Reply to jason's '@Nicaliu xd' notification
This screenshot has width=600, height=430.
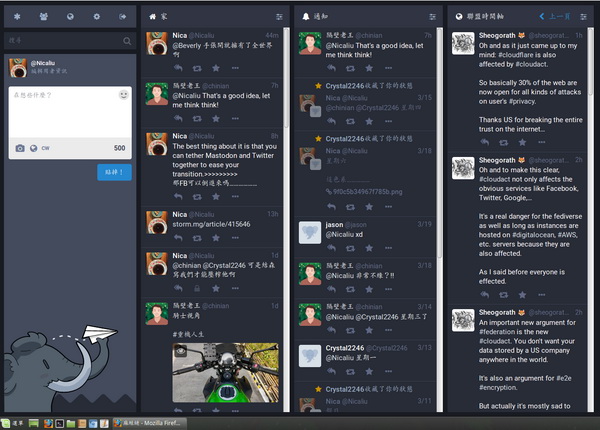(331, 248)
